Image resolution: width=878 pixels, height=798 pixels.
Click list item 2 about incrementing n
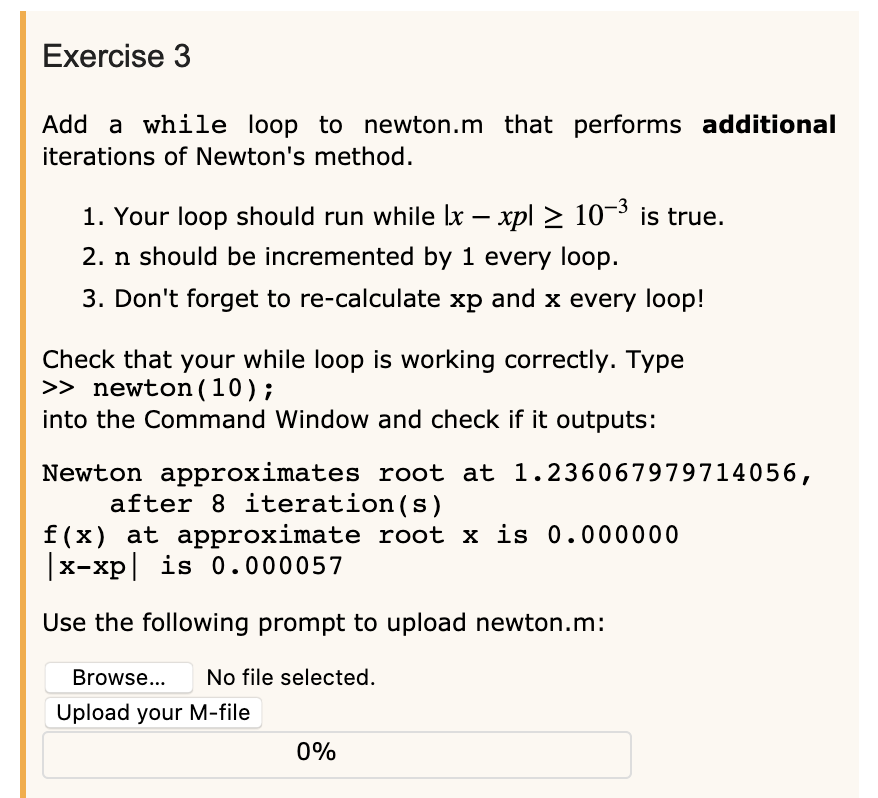(351, 257)
